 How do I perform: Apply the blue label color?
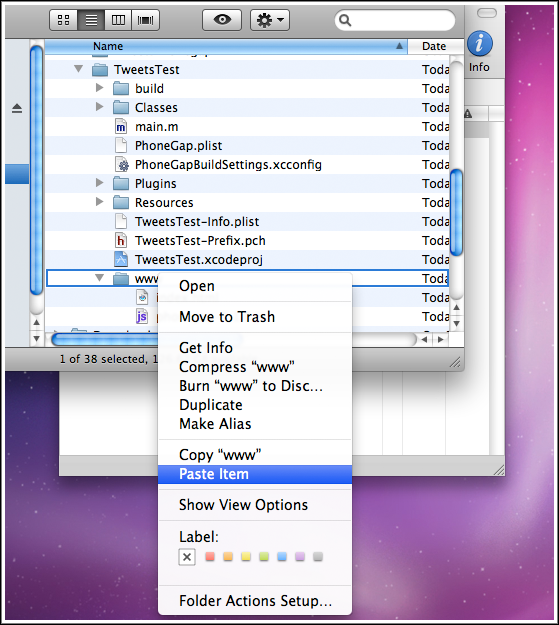tap(282, 556)
